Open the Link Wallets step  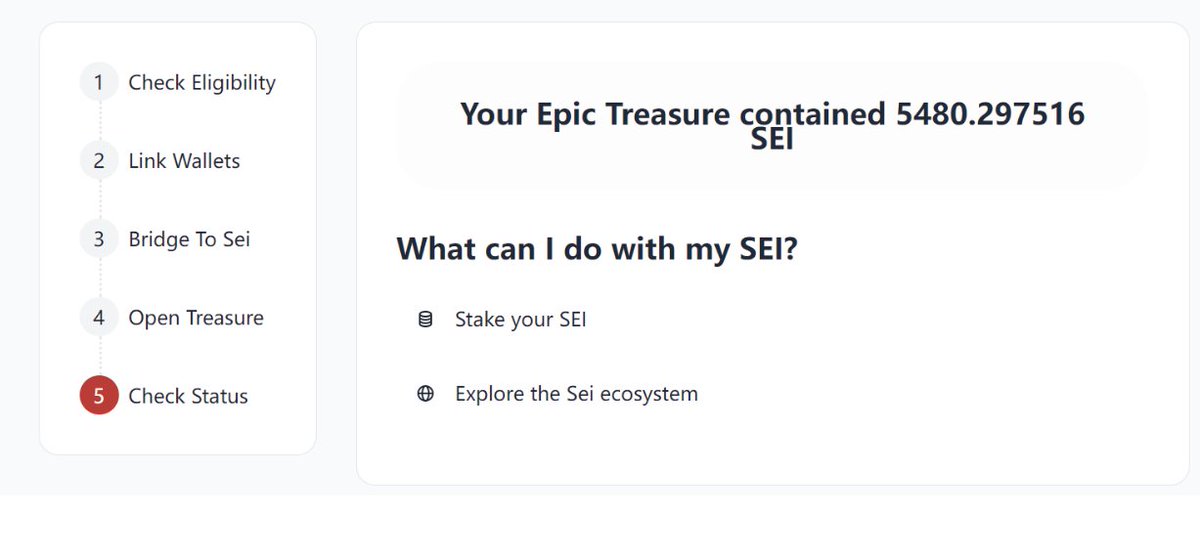click(184, 161)
